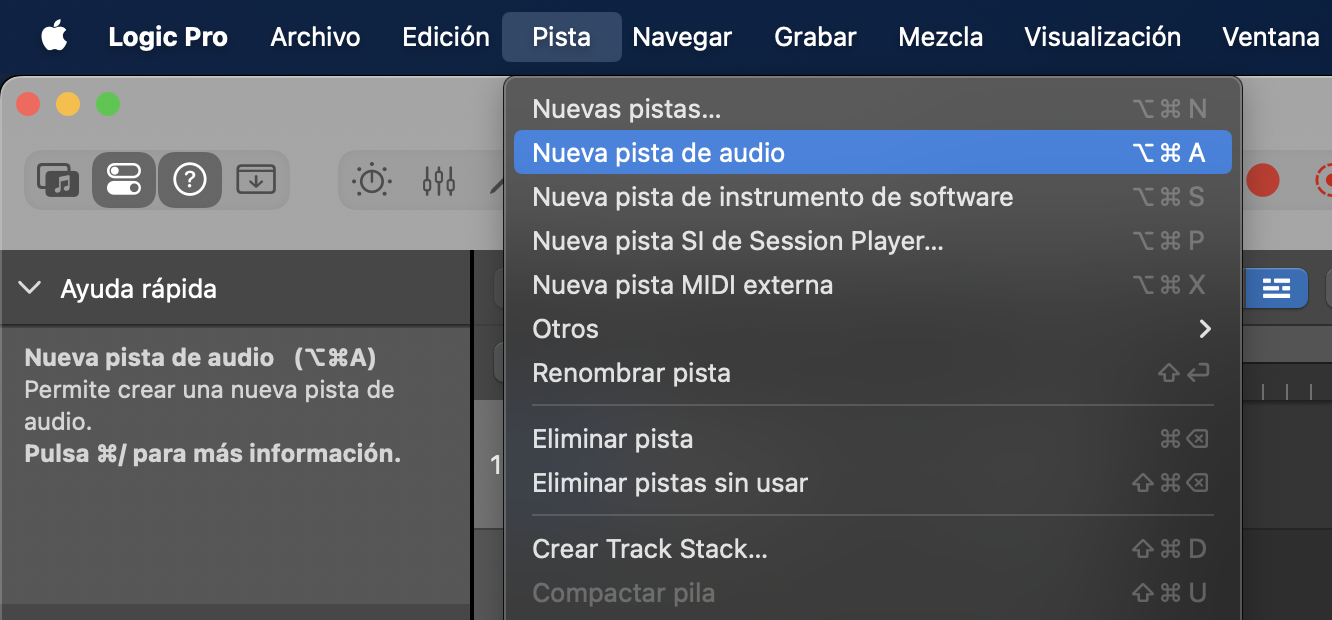Image resolution: width=1332 pixels, height=620 pixels.
Task: Toggle the Quick Help question-mark button
Action: (x=190, y=180)
